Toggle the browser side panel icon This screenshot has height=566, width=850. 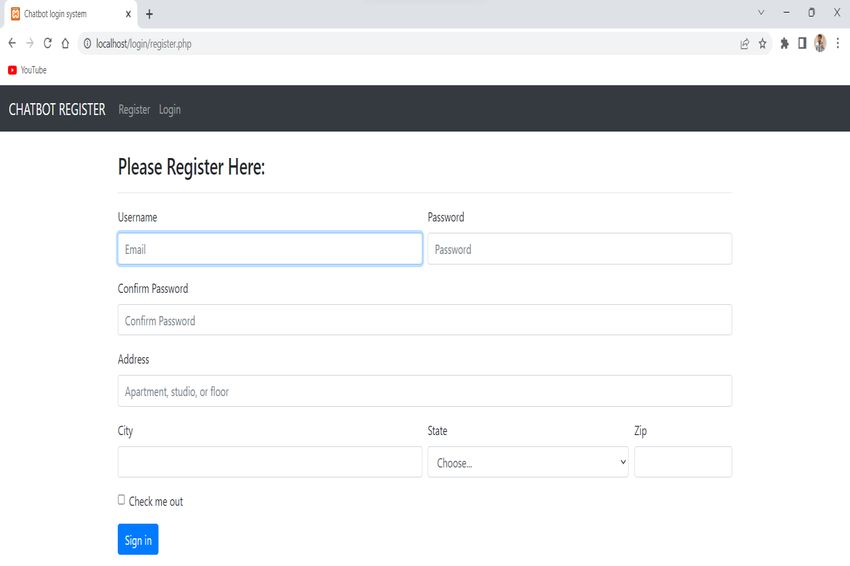802,43
